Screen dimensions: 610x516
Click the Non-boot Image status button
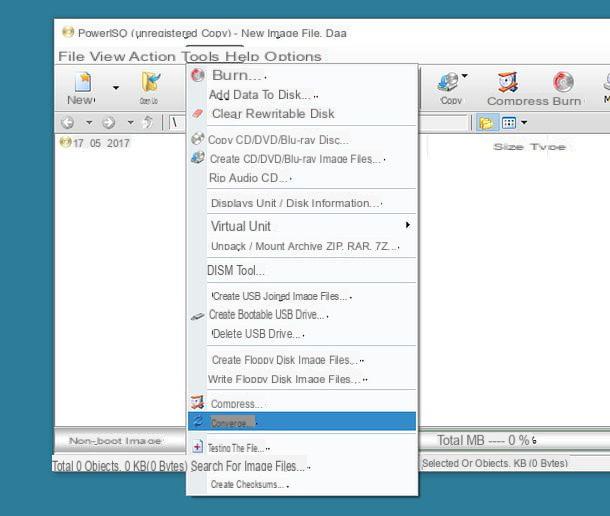click(115, 441)
